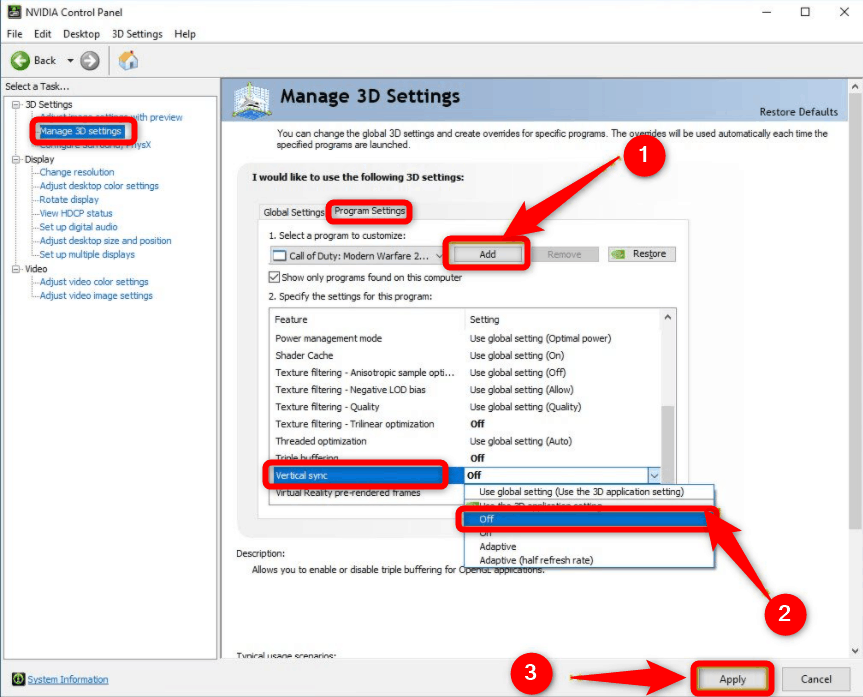Image resolution: width=863 pixels, height=697 pixels.
Task: Select the Power management mode row
Action: (x=465, y=339)
